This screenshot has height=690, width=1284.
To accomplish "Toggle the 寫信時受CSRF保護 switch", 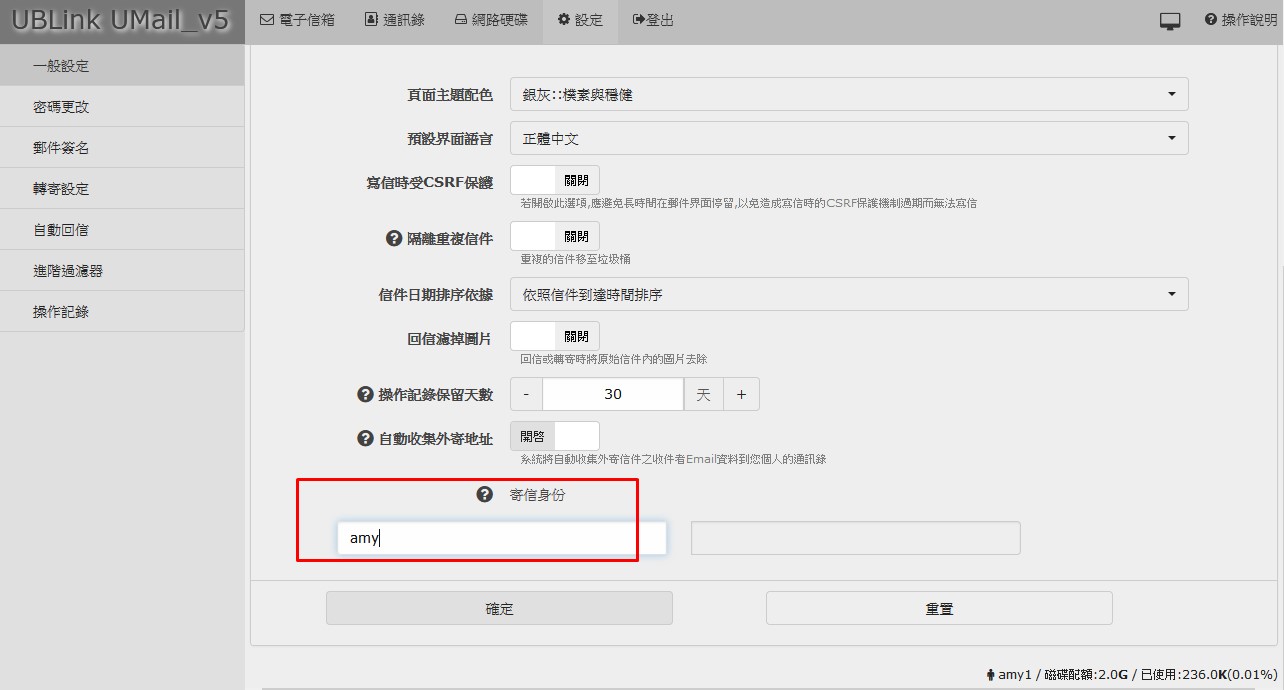I will (554, 181).
